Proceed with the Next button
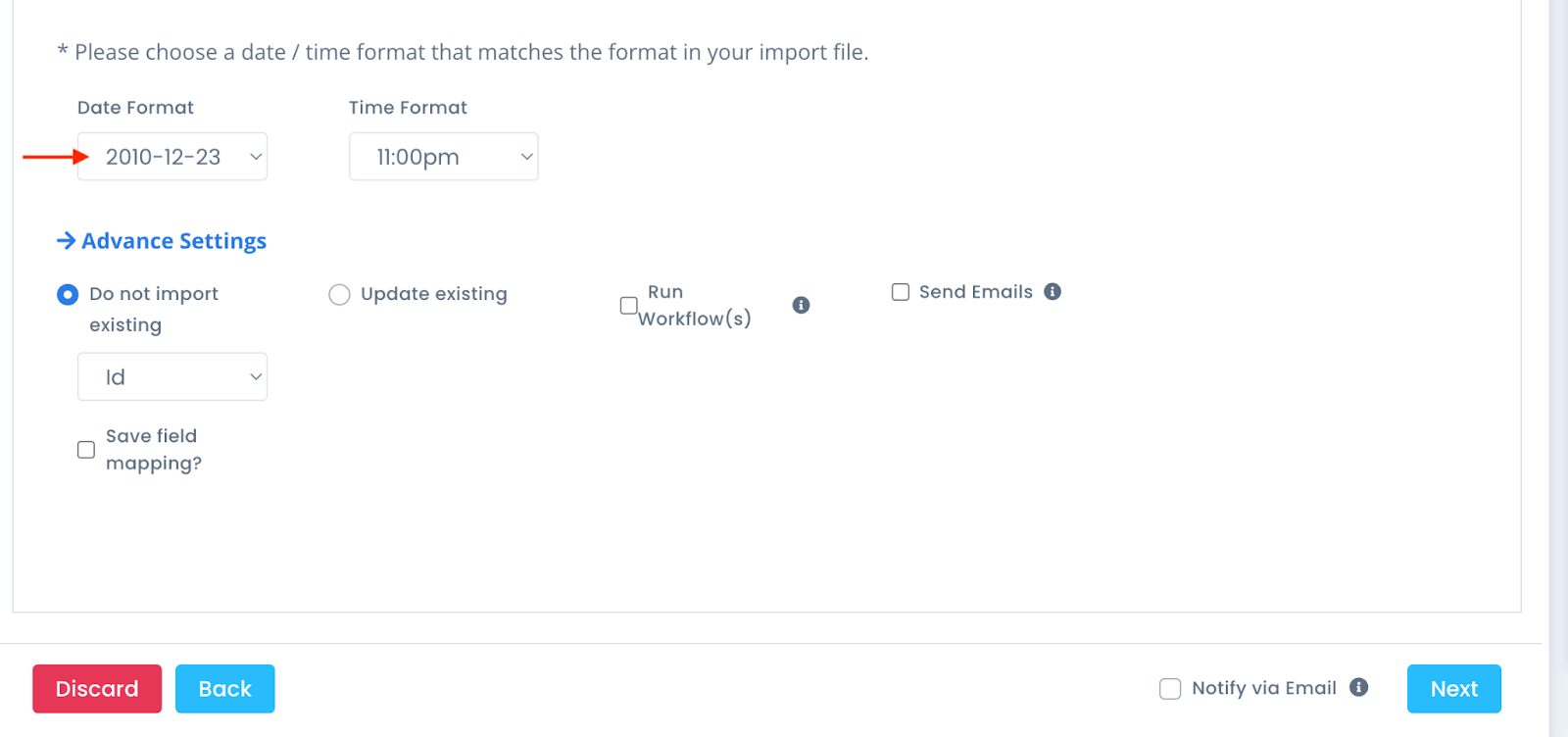Screen dimensions: 1568x737 coord(1454,689)
